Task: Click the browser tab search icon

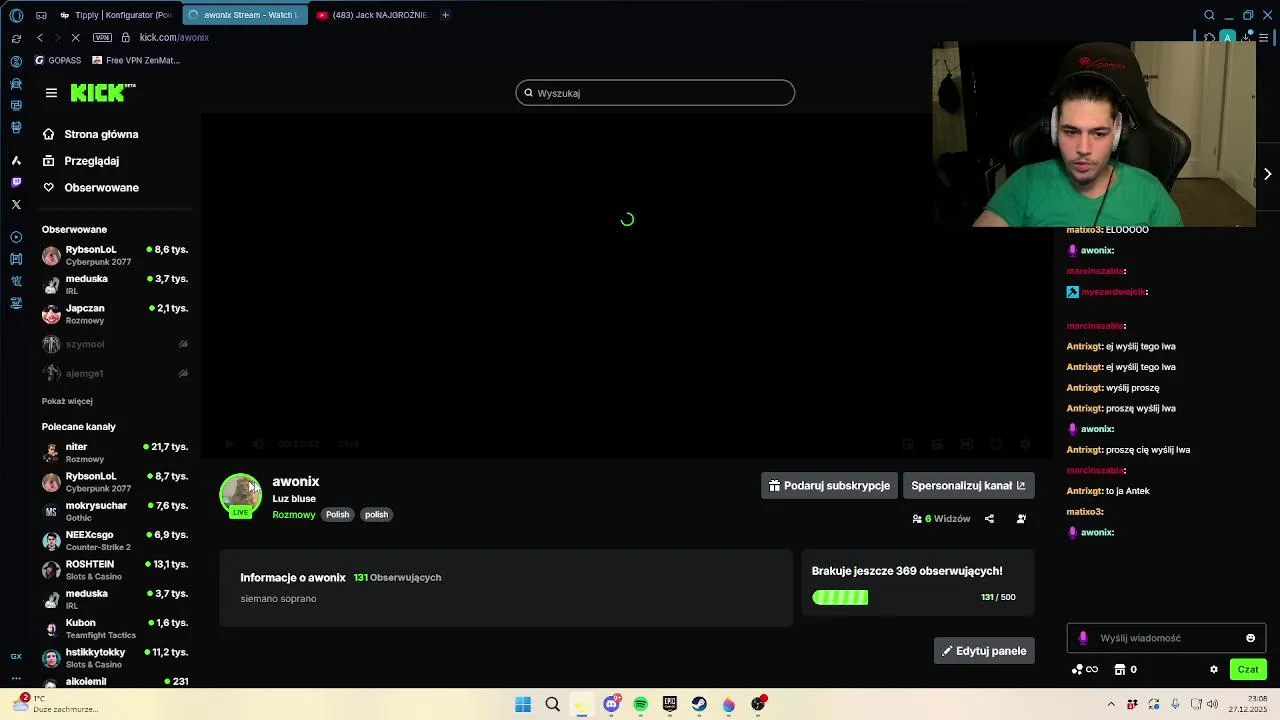Action: click(x=1209, y=15)
